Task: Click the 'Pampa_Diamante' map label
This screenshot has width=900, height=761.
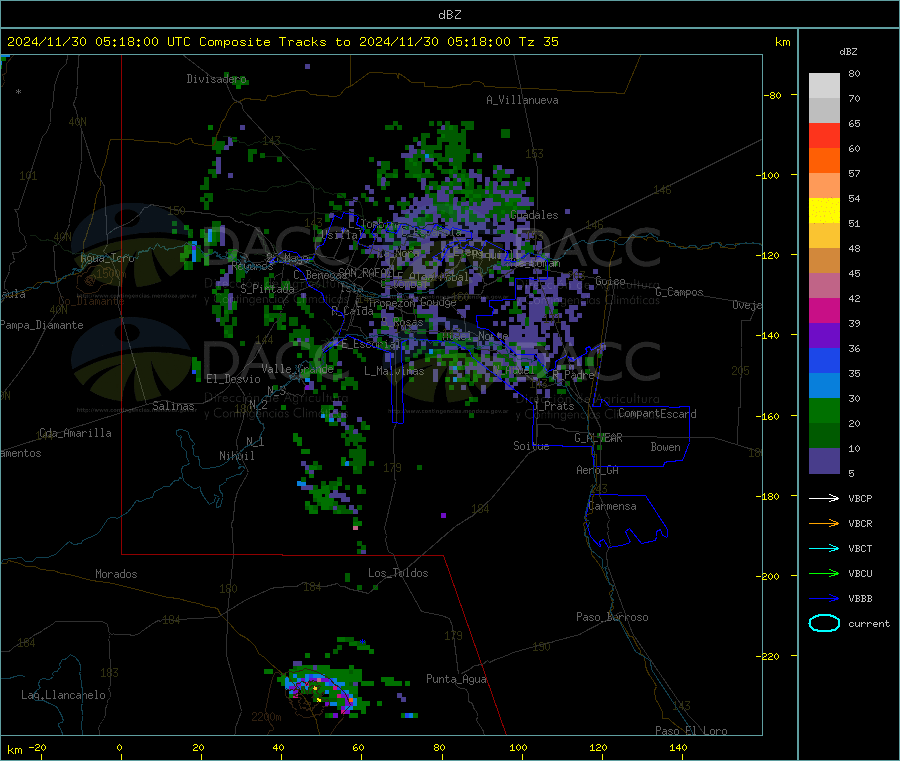Action: (x=42, y=325)
